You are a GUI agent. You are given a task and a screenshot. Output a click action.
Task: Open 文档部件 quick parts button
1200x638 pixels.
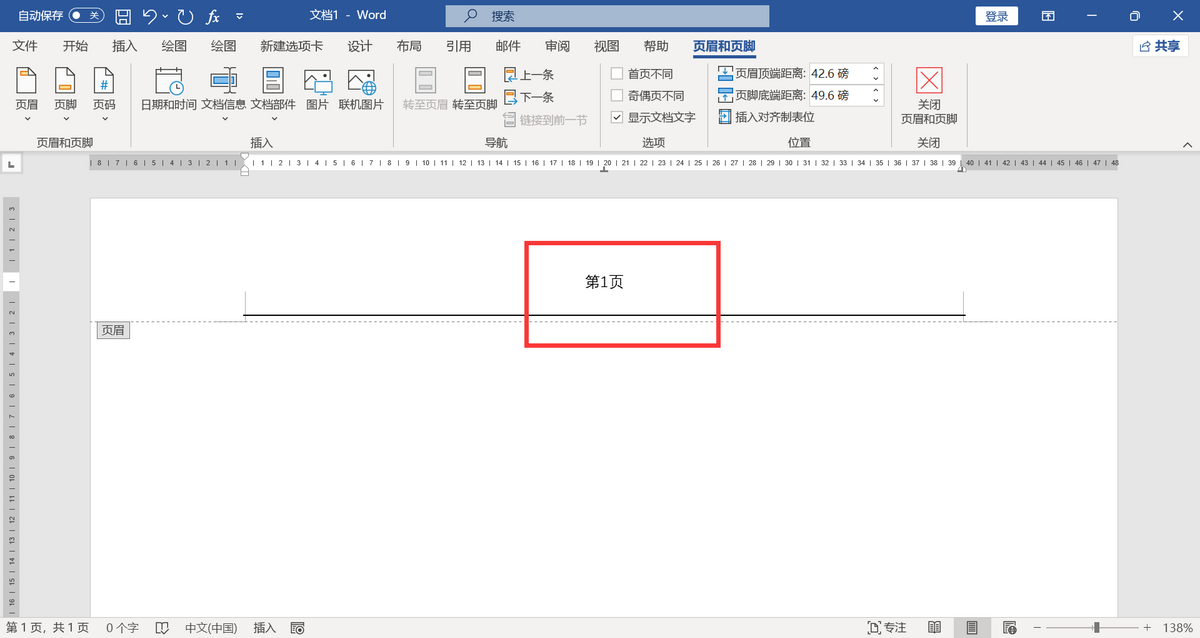coord(273,95)
